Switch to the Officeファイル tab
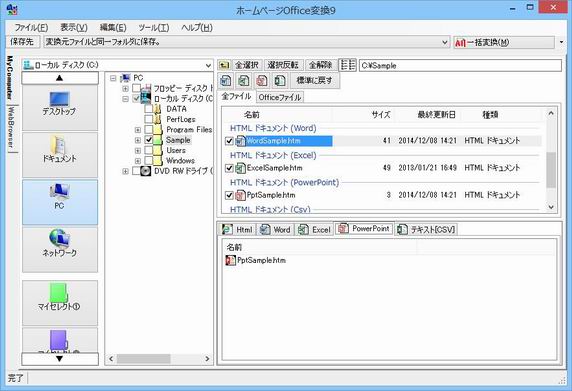572x391 pixels. tap(280, 97)
